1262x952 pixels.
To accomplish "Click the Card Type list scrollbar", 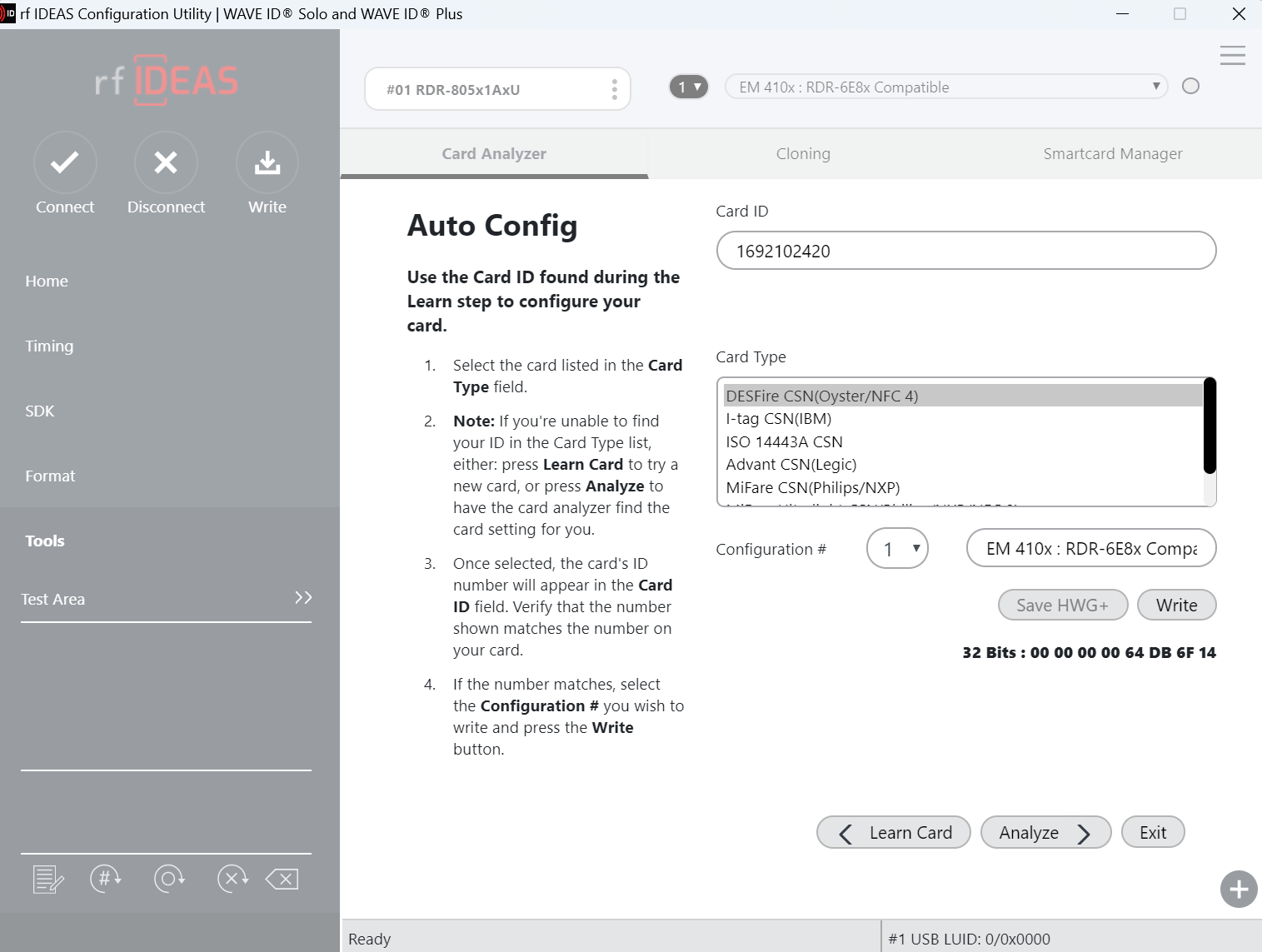I will [x=1210, y=426].
